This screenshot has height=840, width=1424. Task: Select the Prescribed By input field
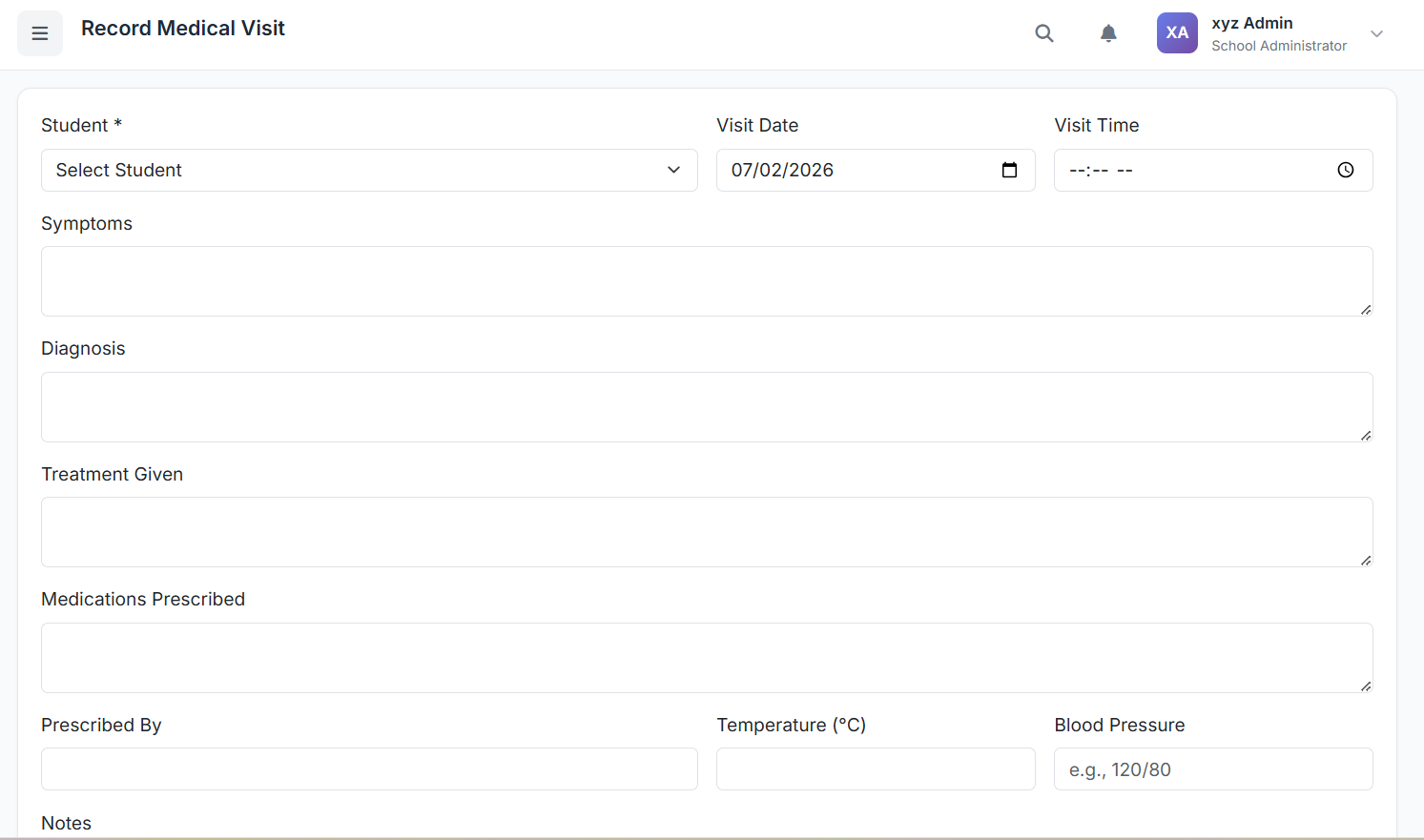[369, 768]
